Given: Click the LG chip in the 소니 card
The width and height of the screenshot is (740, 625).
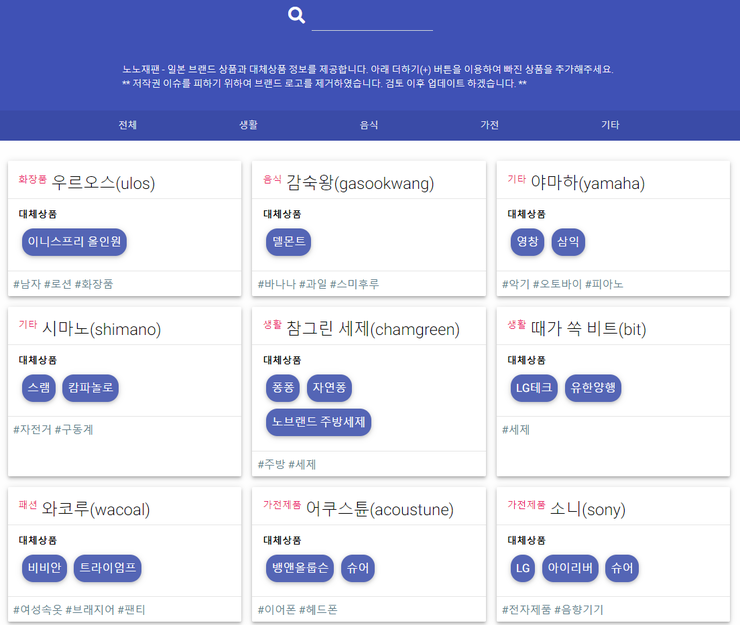Looking at the screenshot, I should (x=522, y=568).
